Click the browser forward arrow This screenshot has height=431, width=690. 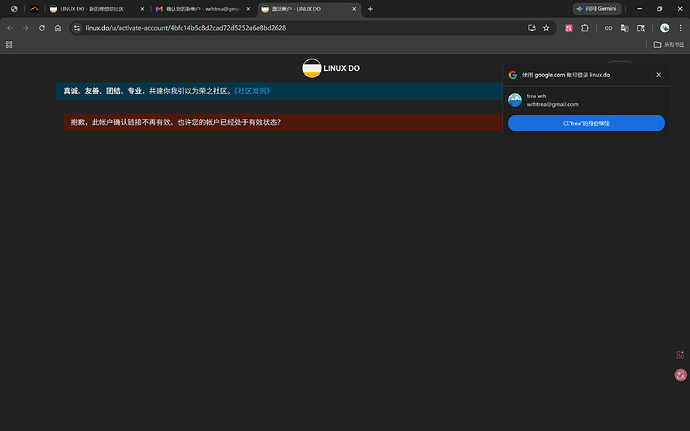(x=26, y=28)
